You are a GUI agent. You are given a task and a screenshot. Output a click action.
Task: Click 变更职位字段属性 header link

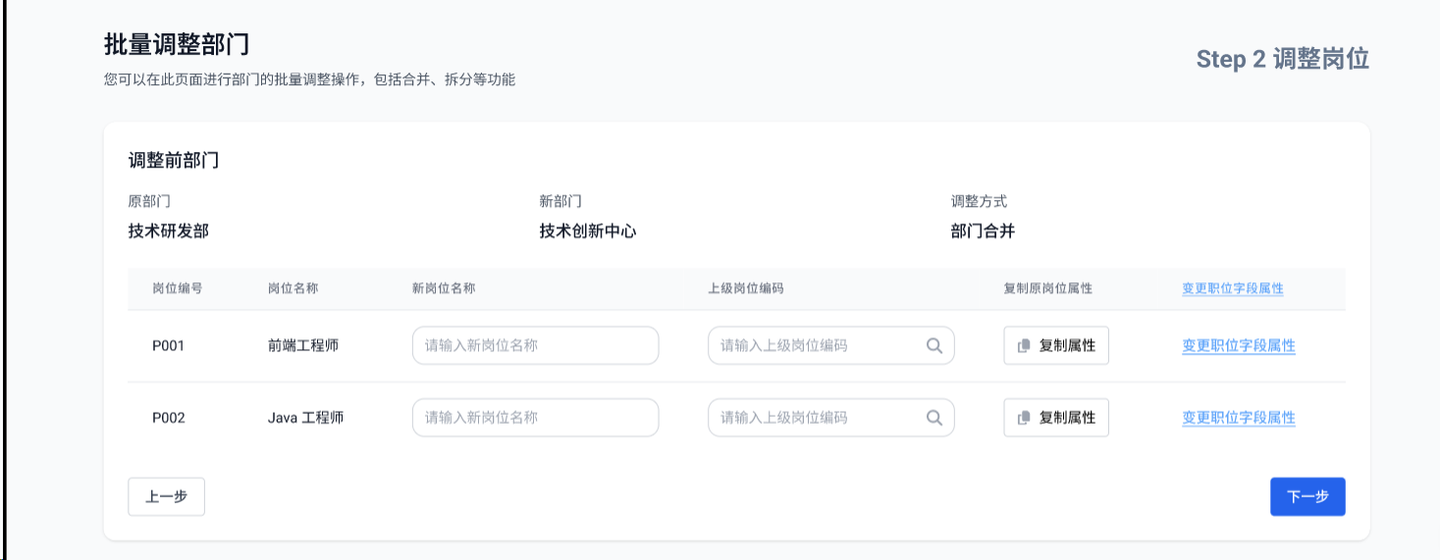pyautogui.click(x=1232, y=288)
